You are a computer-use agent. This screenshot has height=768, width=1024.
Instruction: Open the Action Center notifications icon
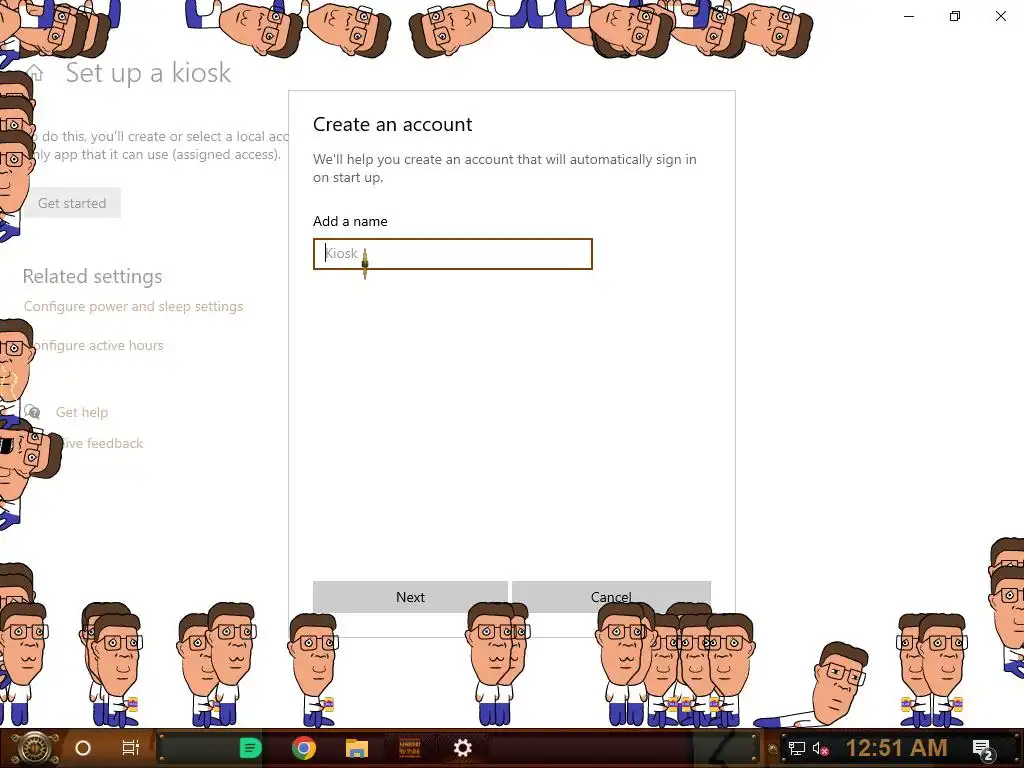click(x=983, y=749)
